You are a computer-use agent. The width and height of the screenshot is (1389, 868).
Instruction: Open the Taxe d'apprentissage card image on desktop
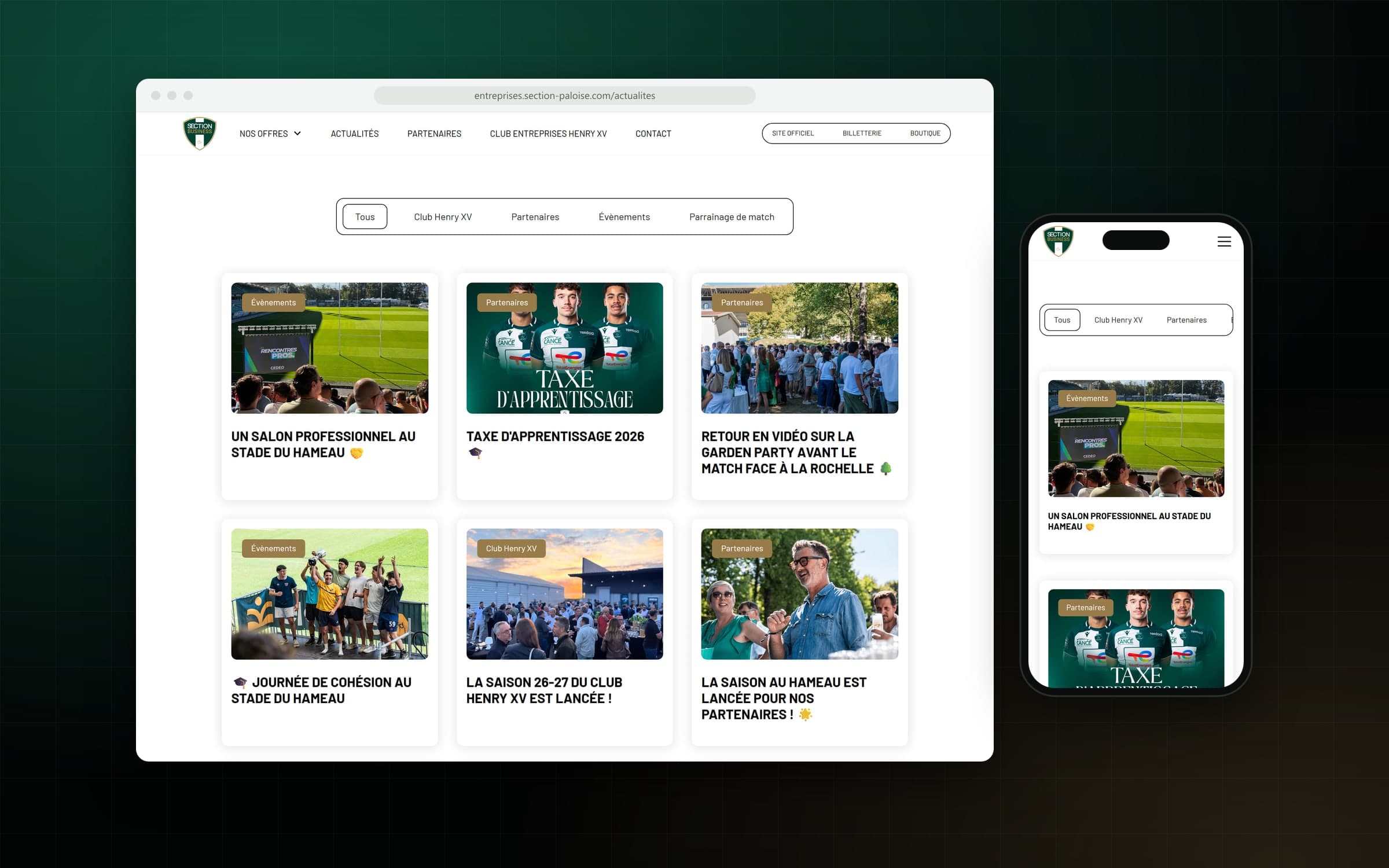(x=564, y=348)
